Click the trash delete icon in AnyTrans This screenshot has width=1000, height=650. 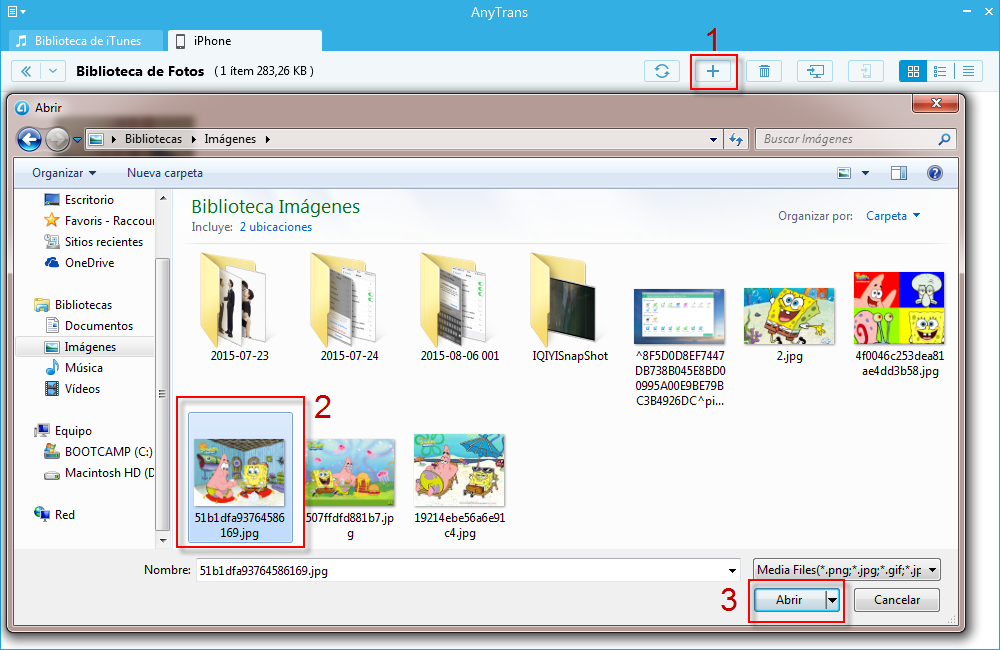click(764, 71)
